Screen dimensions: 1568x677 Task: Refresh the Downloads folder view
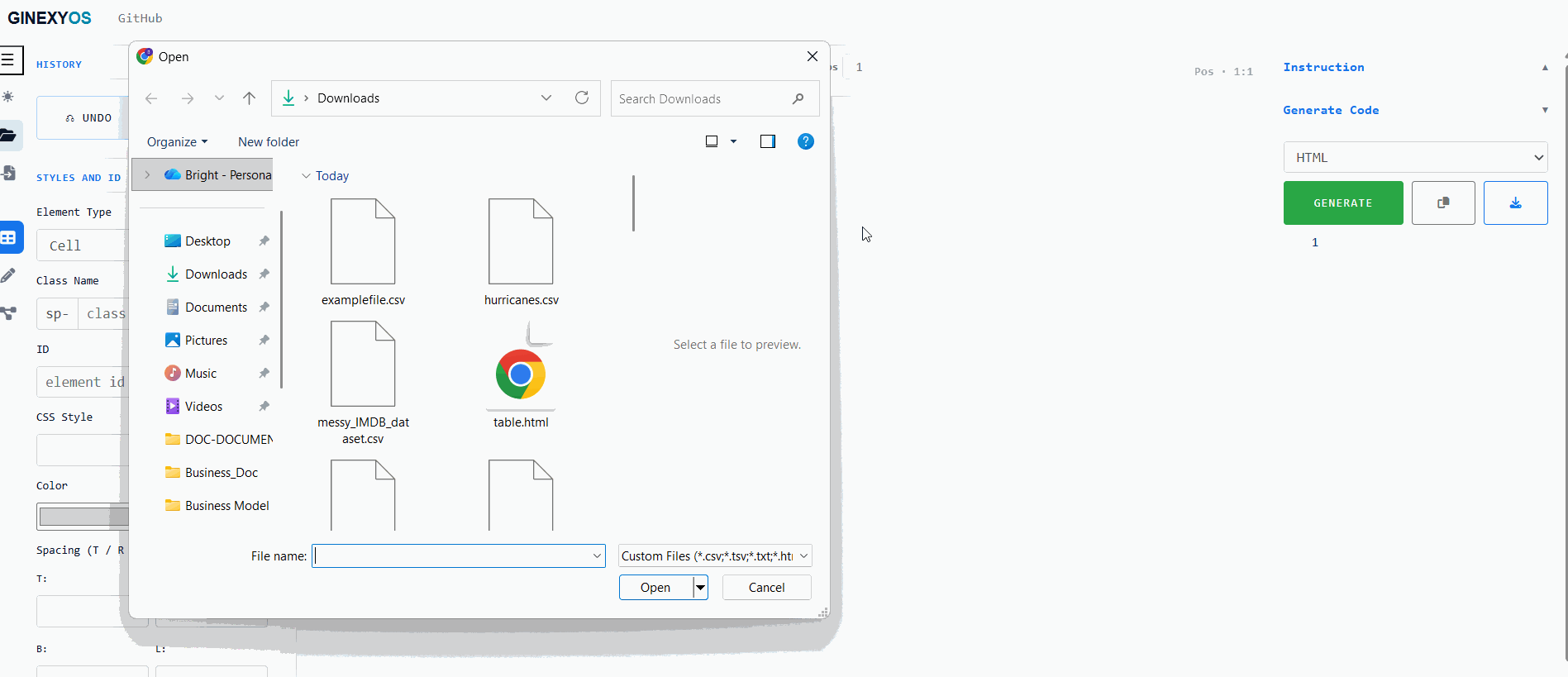[x=582, y=98]
